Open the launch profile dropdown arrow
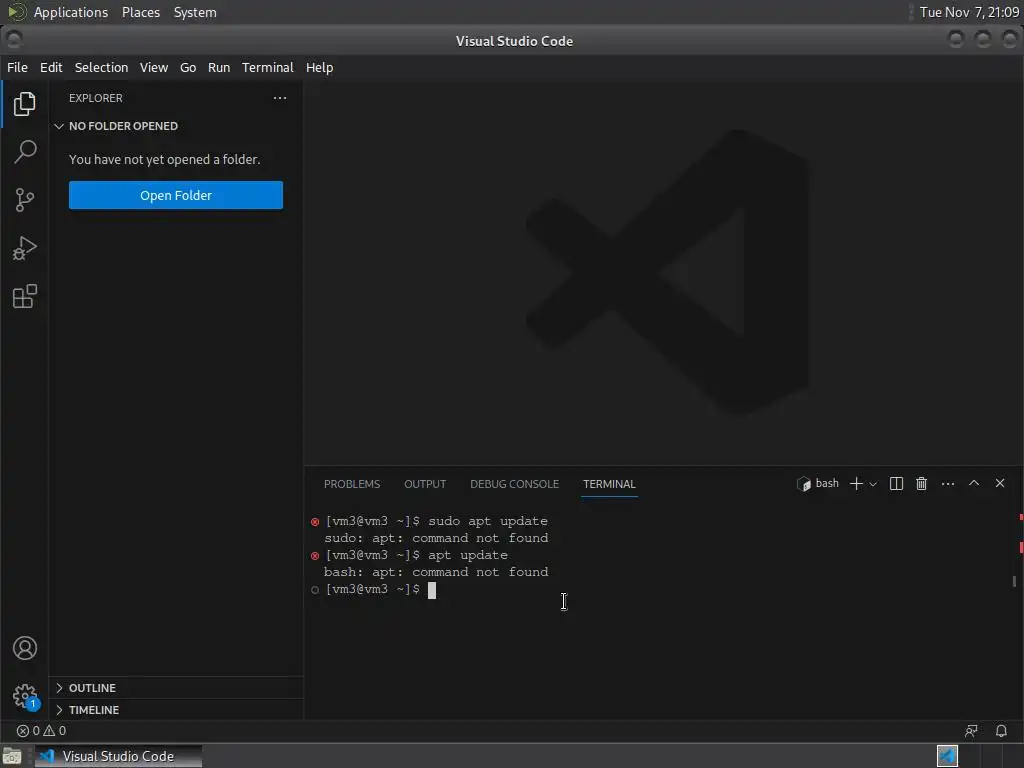 873,484
